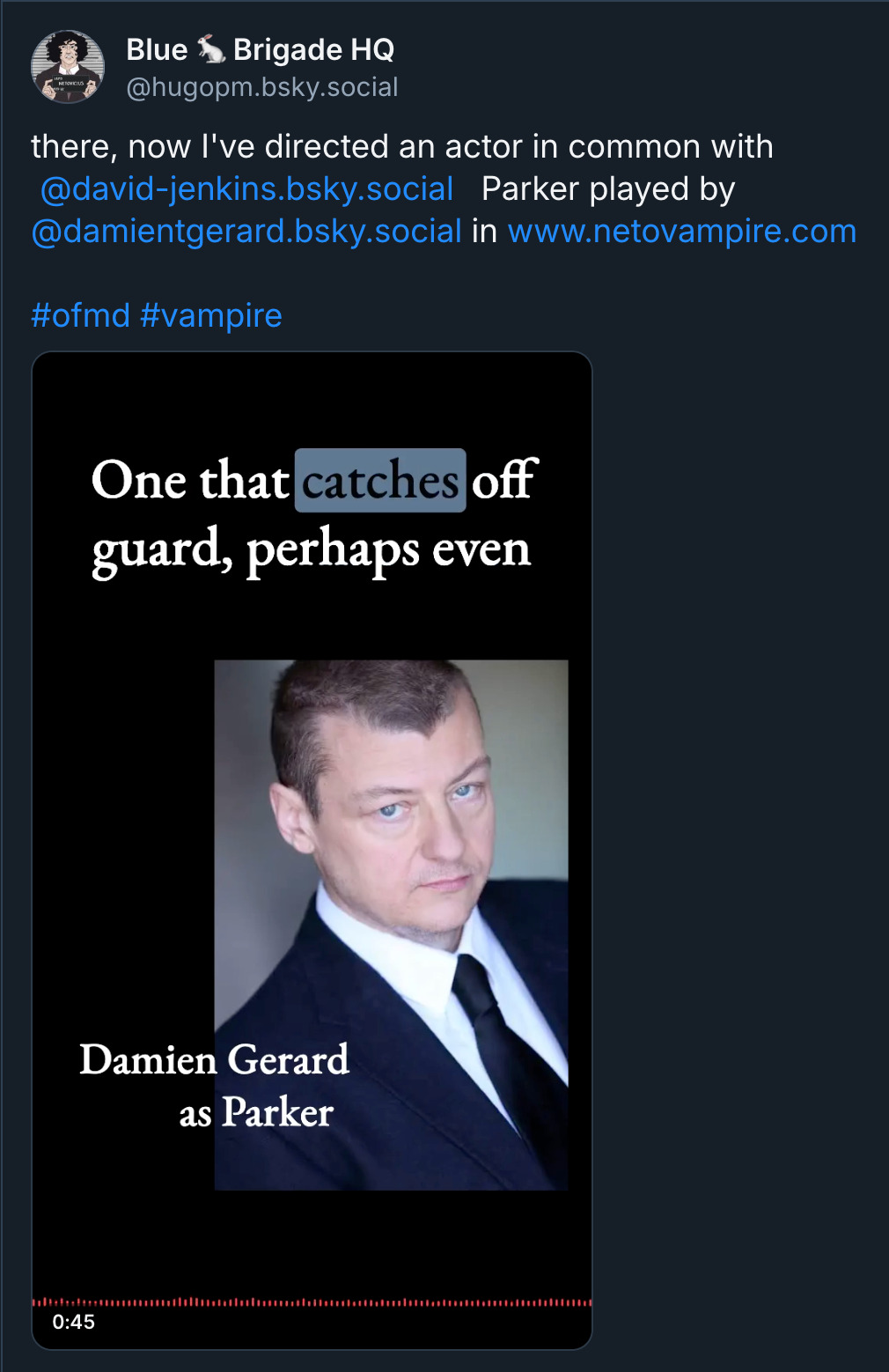This screenshot has height=1372, width=889.
Task: Click the "guard, perhaps even" subtitle line
Action: point(312,550)
